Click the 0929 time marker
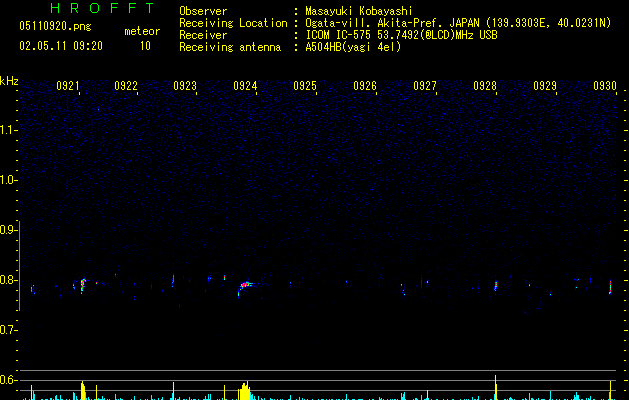The height and width of the screenshot is (400, 629). (x=545, y=86)
